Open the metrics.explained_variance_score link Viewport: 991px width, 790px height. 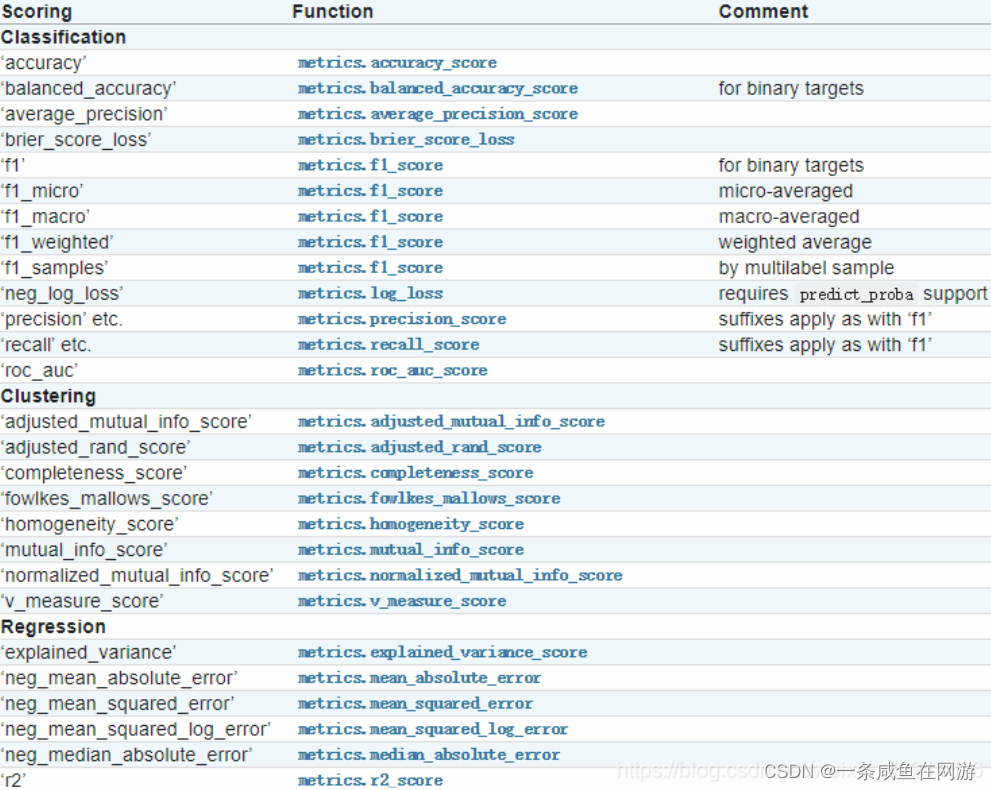pyautogui.click(x=444, y=651)
